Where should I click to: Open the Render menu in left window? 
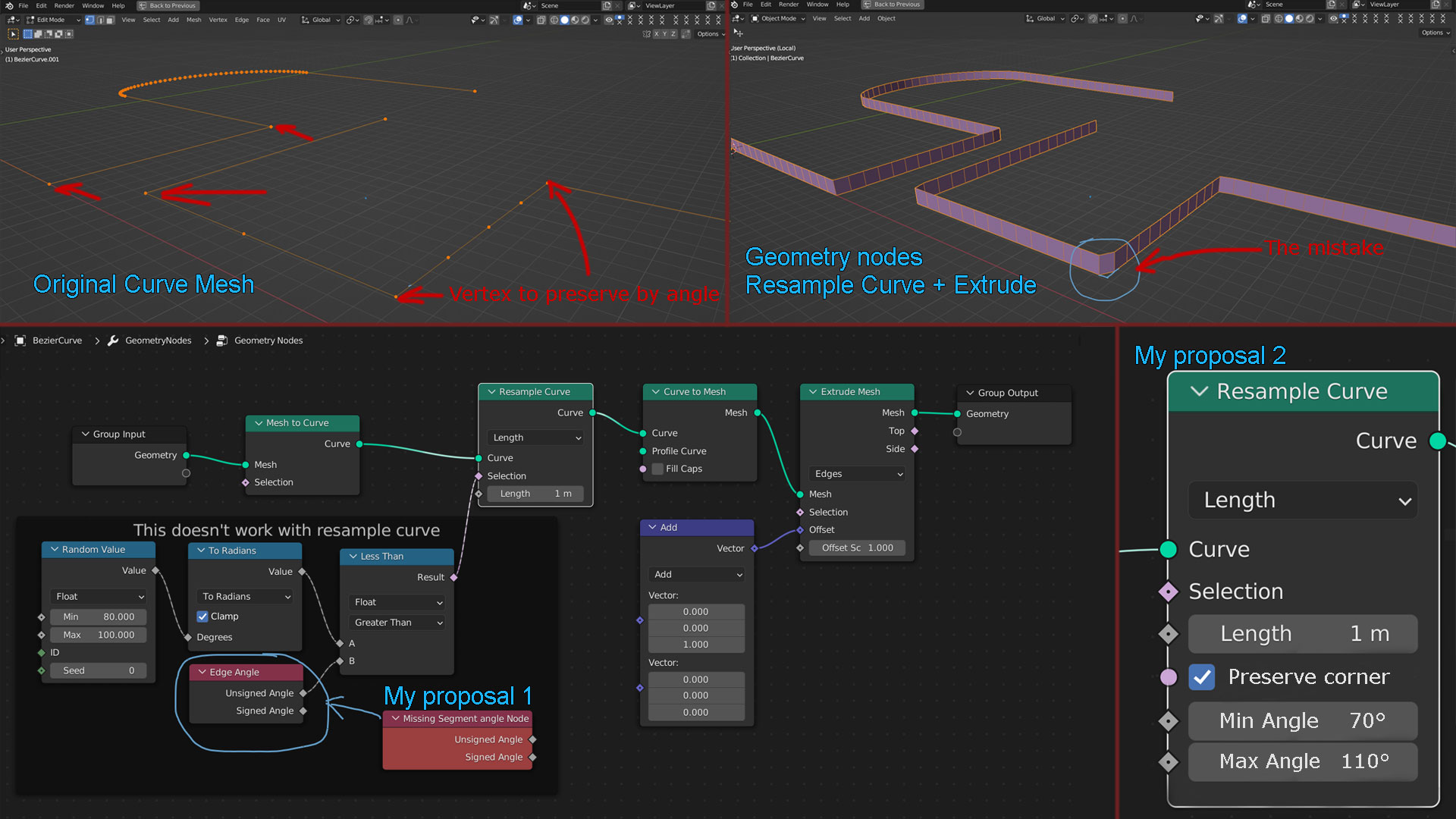(x=64, y=5)
